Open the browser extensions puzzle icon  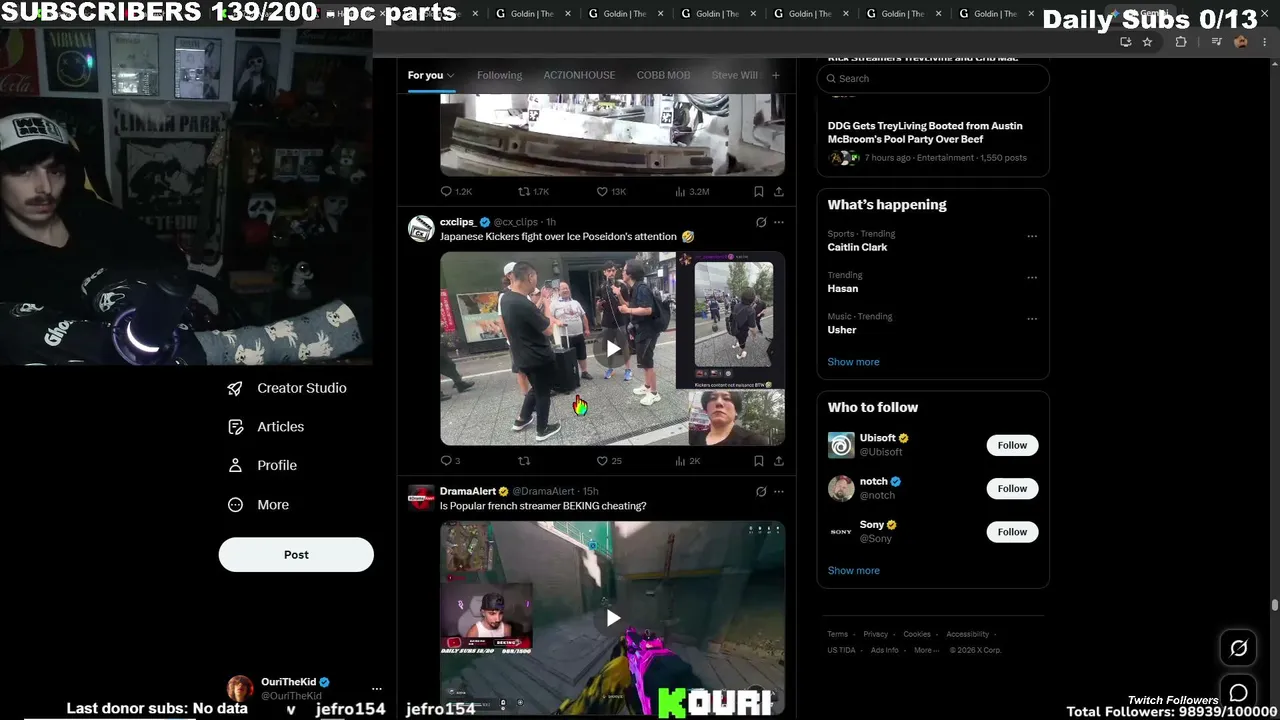pyautogui.click(x=1181, y=42)
